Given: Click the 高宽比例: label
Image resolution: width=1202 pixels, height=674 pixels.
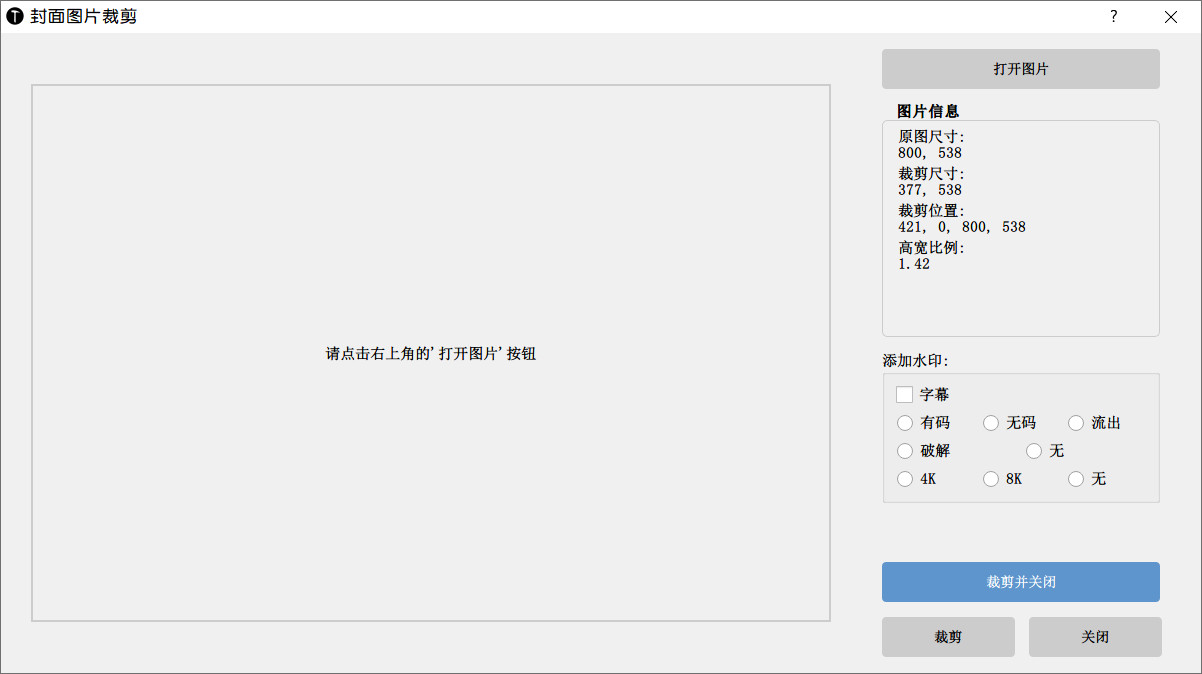Looking at the screenshot, I should coord(931,248).
